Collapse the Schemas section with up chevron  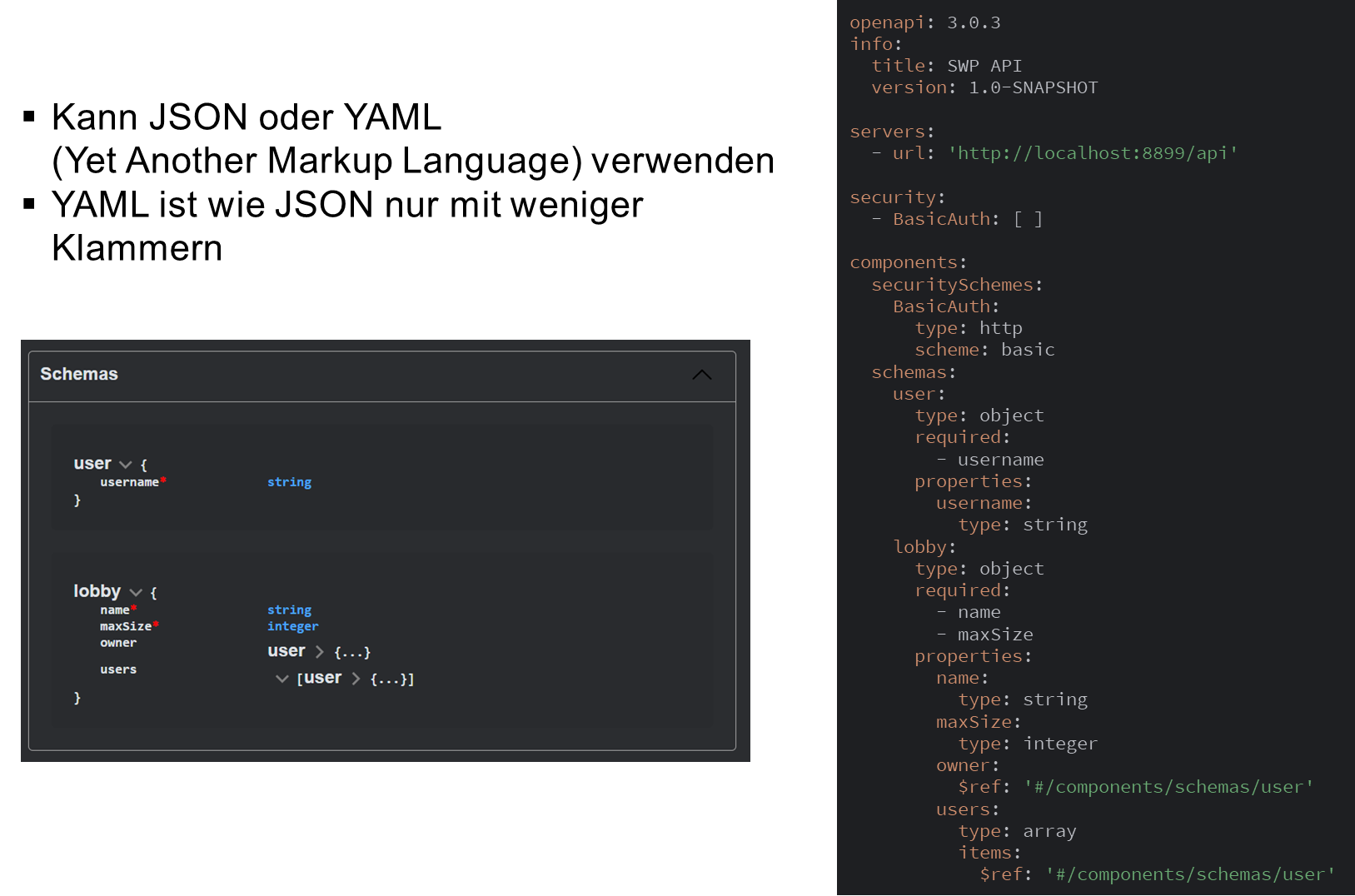[701, 375]
